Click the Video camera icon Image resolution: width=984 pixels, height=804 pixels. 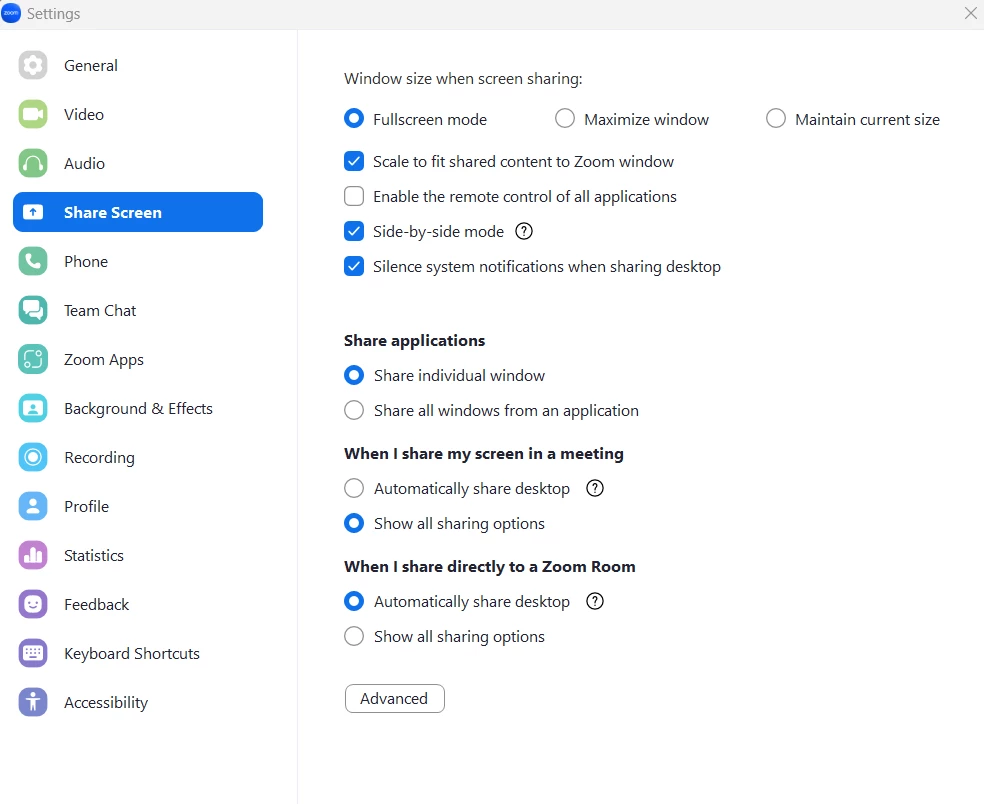pyautogui.click(x=33, y=114)
